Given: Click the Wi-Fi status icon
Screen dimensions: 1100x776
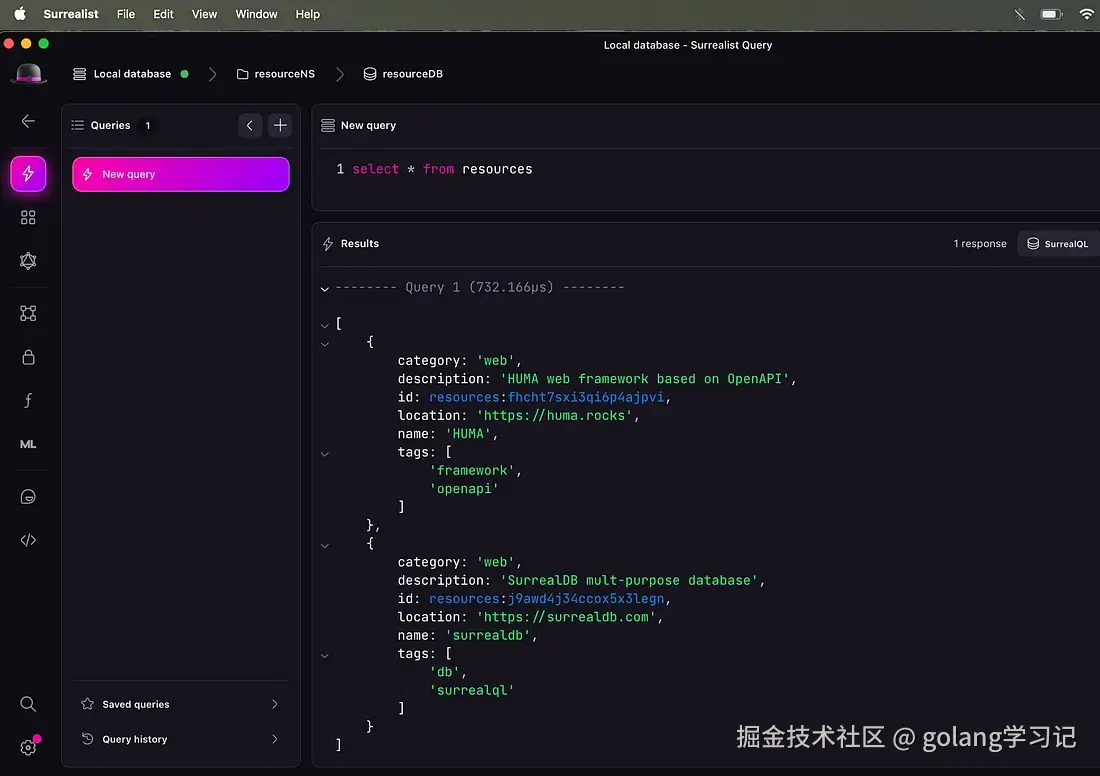Looking at the screenshot, I should (x=1087, y=14).
